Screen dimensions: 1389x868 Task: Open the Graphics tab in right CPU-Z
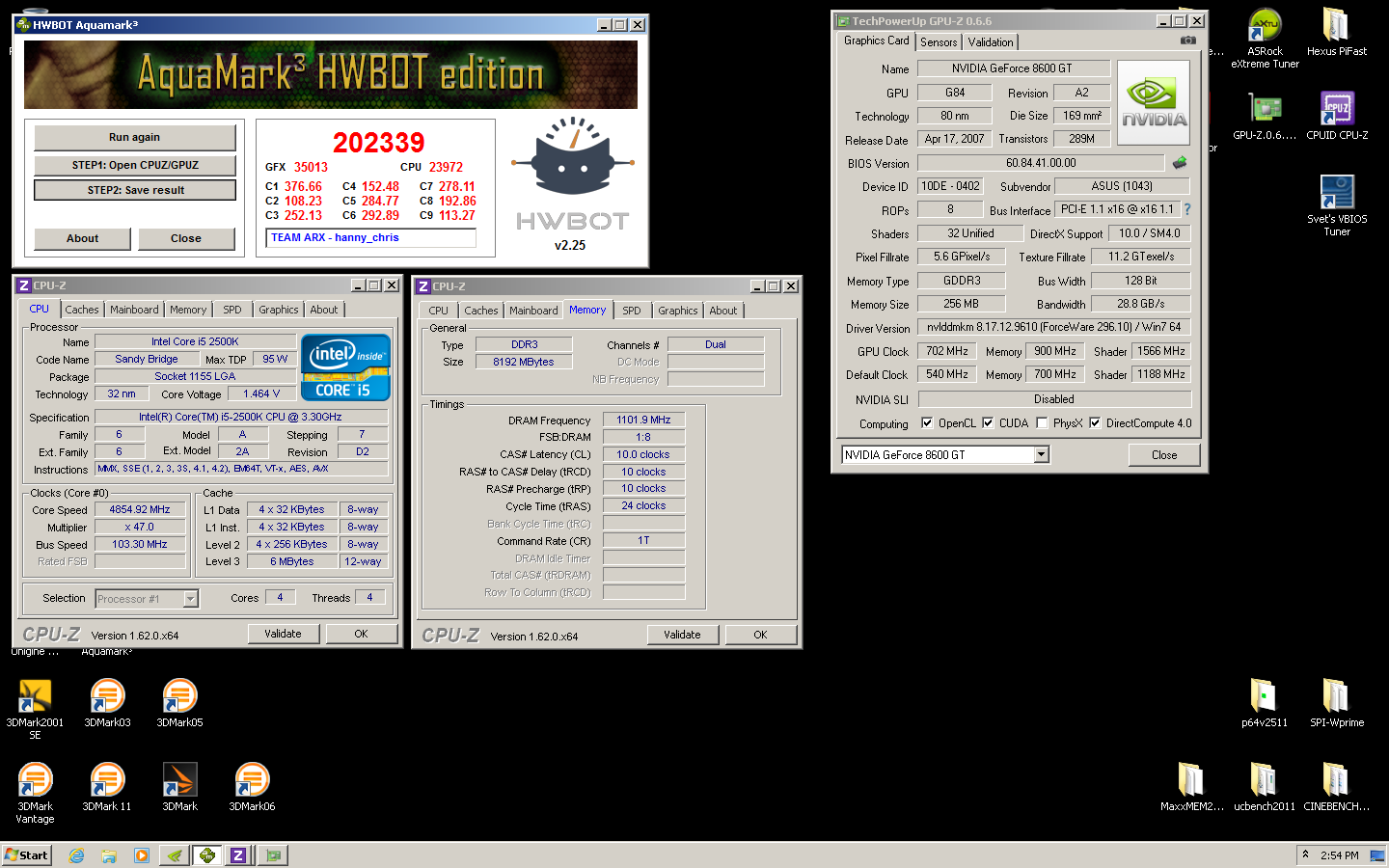[678, 311]
